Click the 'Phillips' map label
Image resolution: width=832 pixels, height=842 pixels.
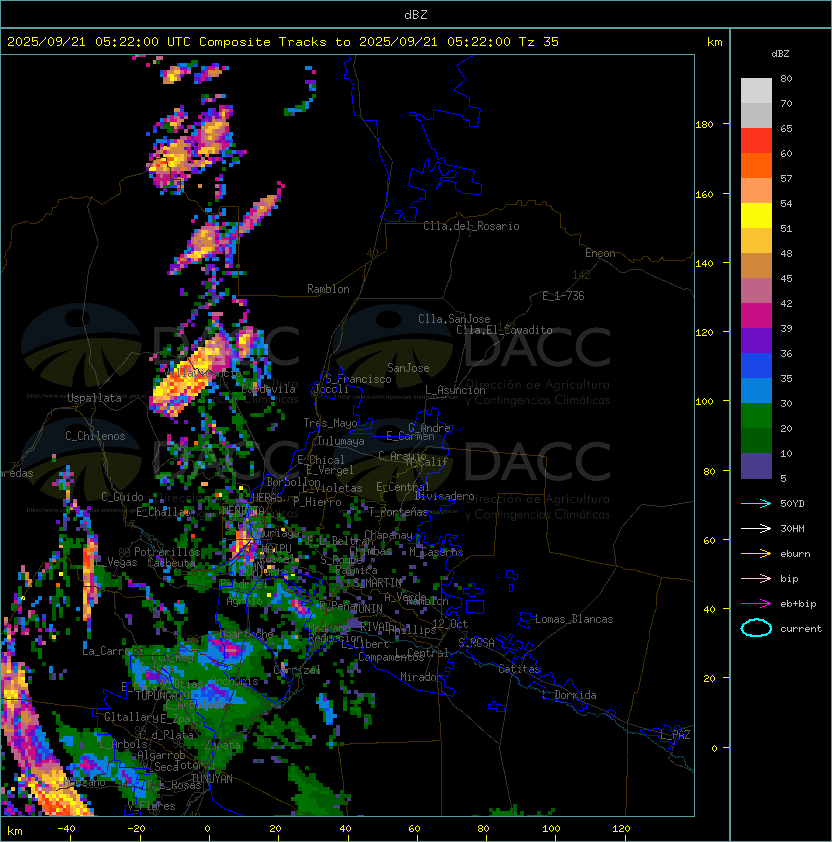(x=413, y=630)
